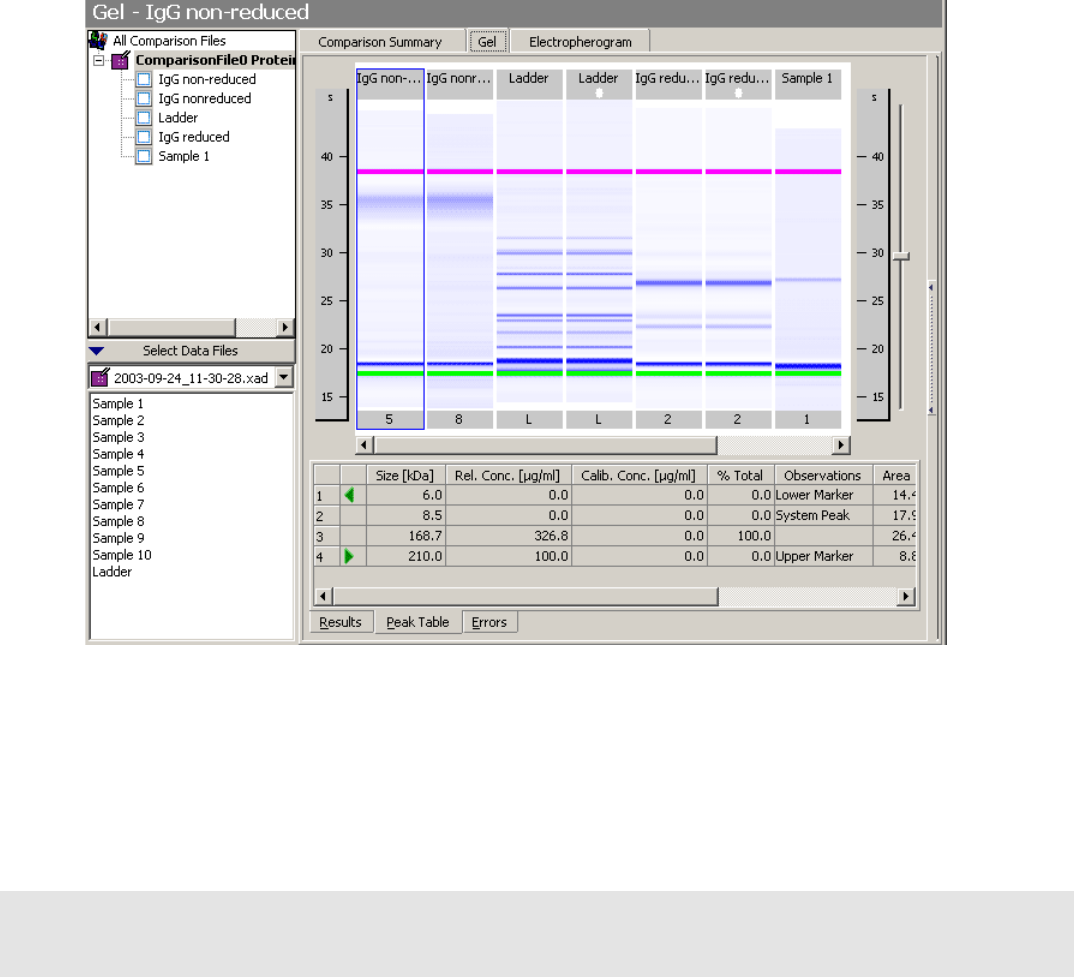Click the green lower marker arrow icon
Viewport: 1074px width, 977px height.
point(349,495)
